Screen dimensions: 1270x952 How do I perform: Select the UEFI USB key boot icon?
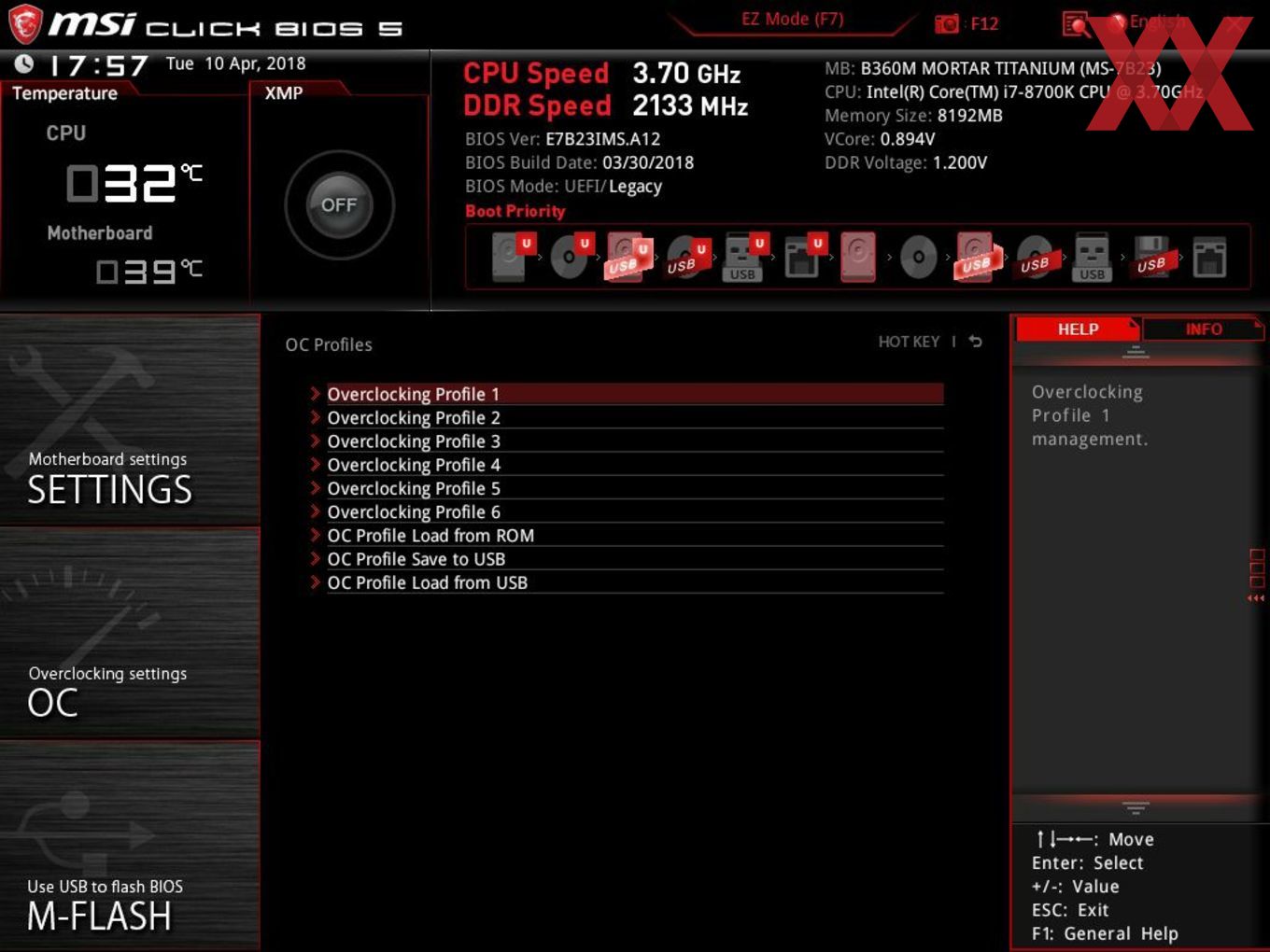coord(744,257)
